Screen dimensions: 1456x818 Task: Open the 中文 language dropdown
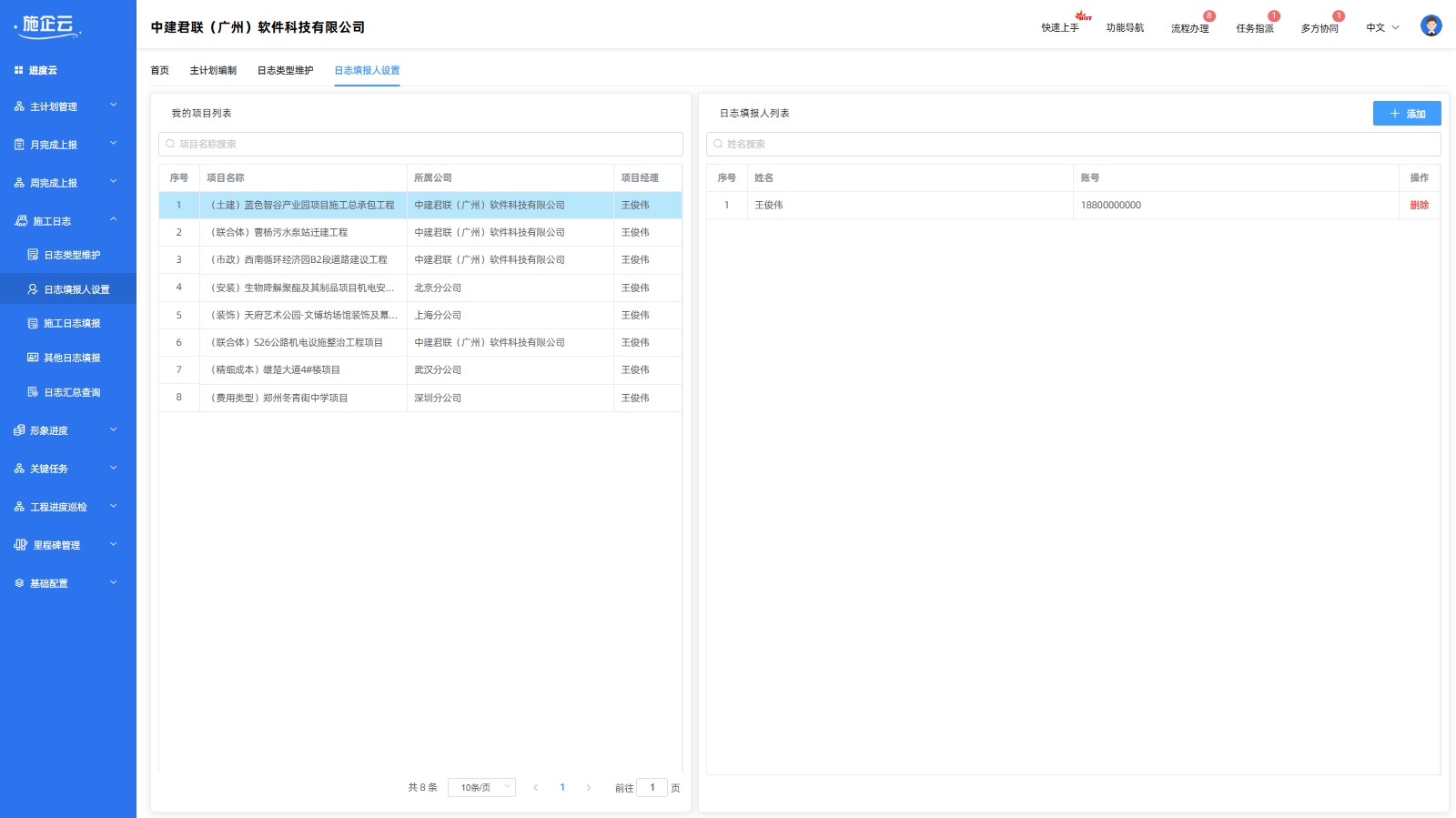(x=1382, y=27)
